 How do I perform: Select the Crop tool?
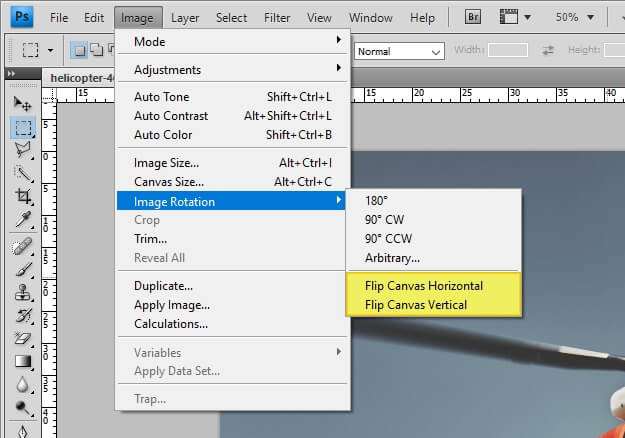[x=23, y=196]
